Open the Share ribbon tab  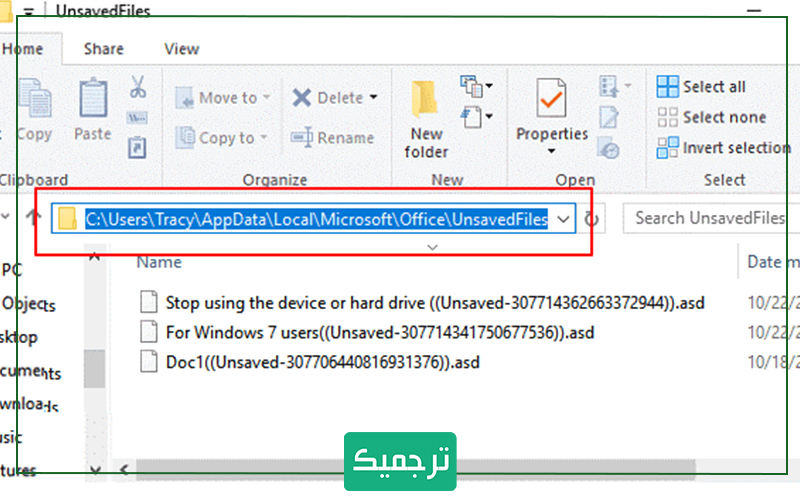[x=104, y=49]
